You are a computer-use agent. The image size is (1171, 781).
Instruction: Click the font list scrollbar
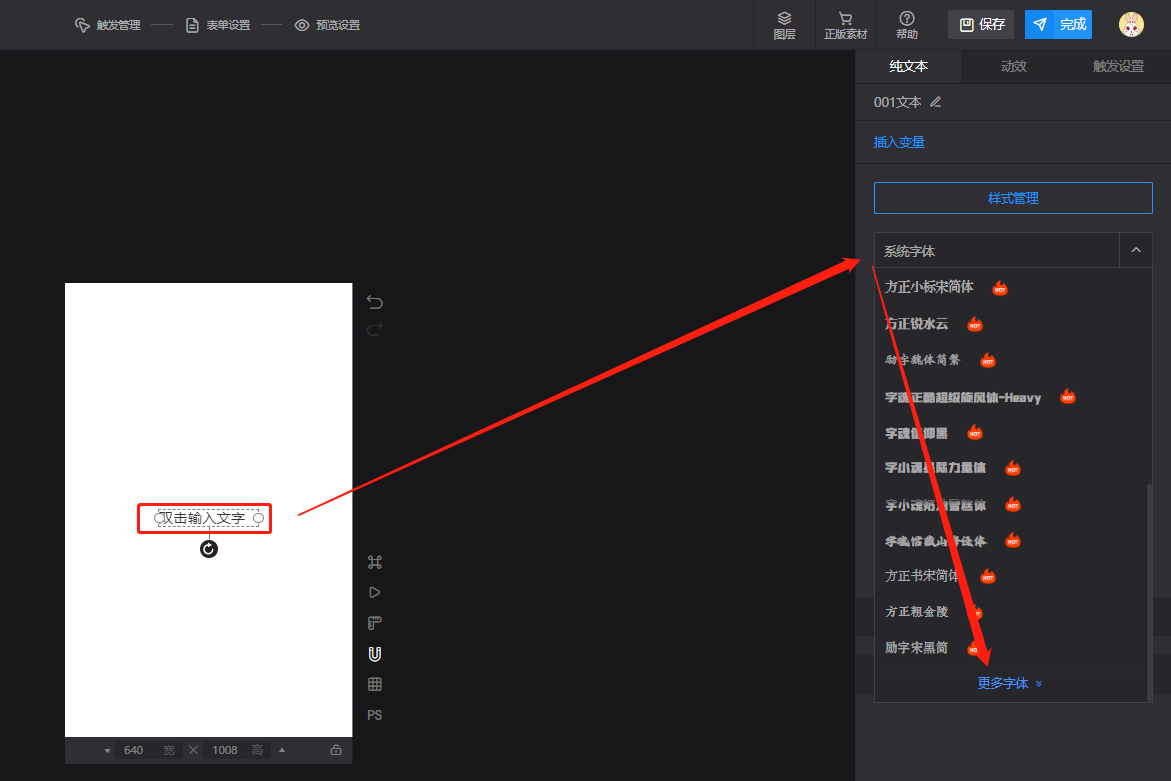click(x=1149, y=592)
